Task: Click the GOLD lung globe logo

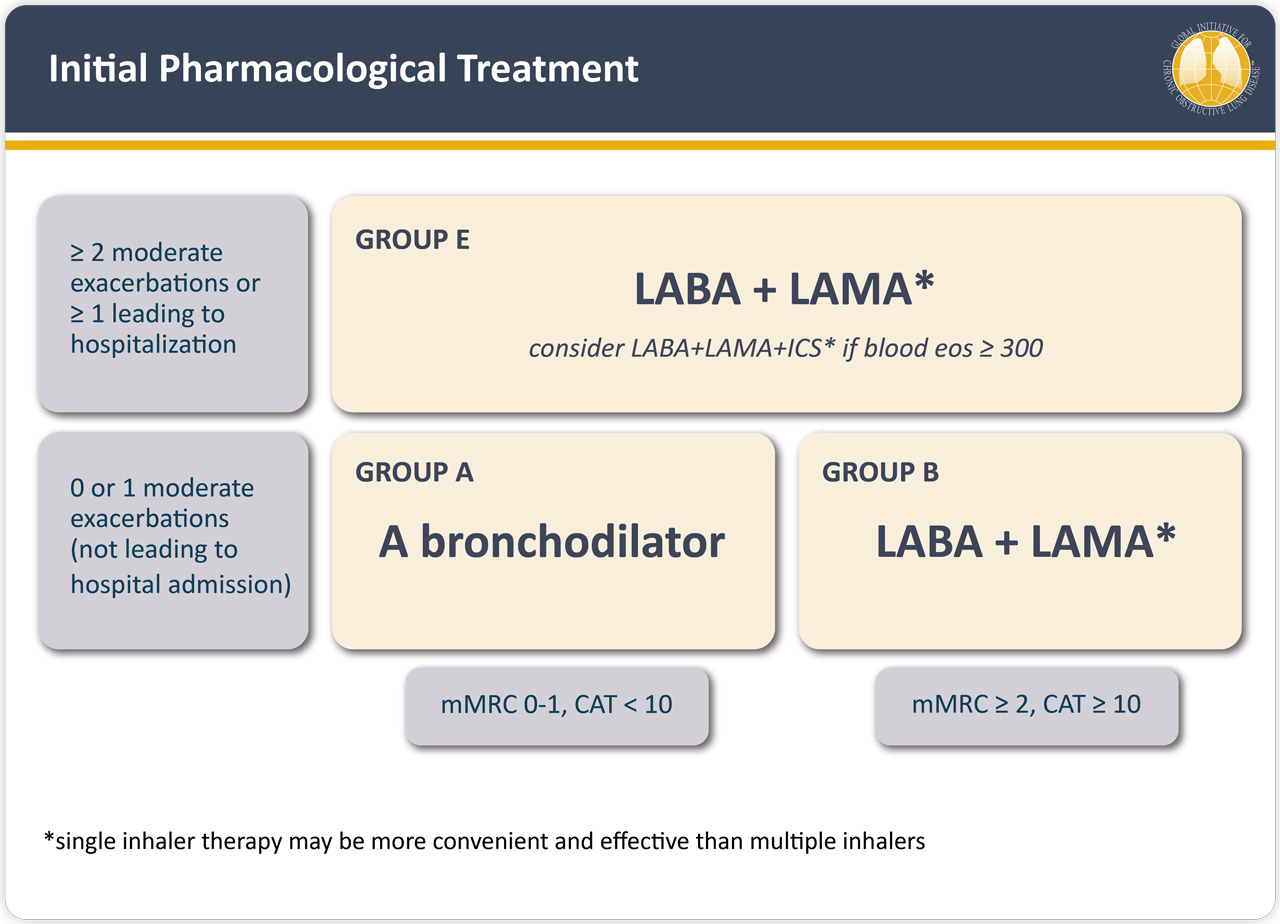Action: pyautogui.click(x=1211, y=67)
